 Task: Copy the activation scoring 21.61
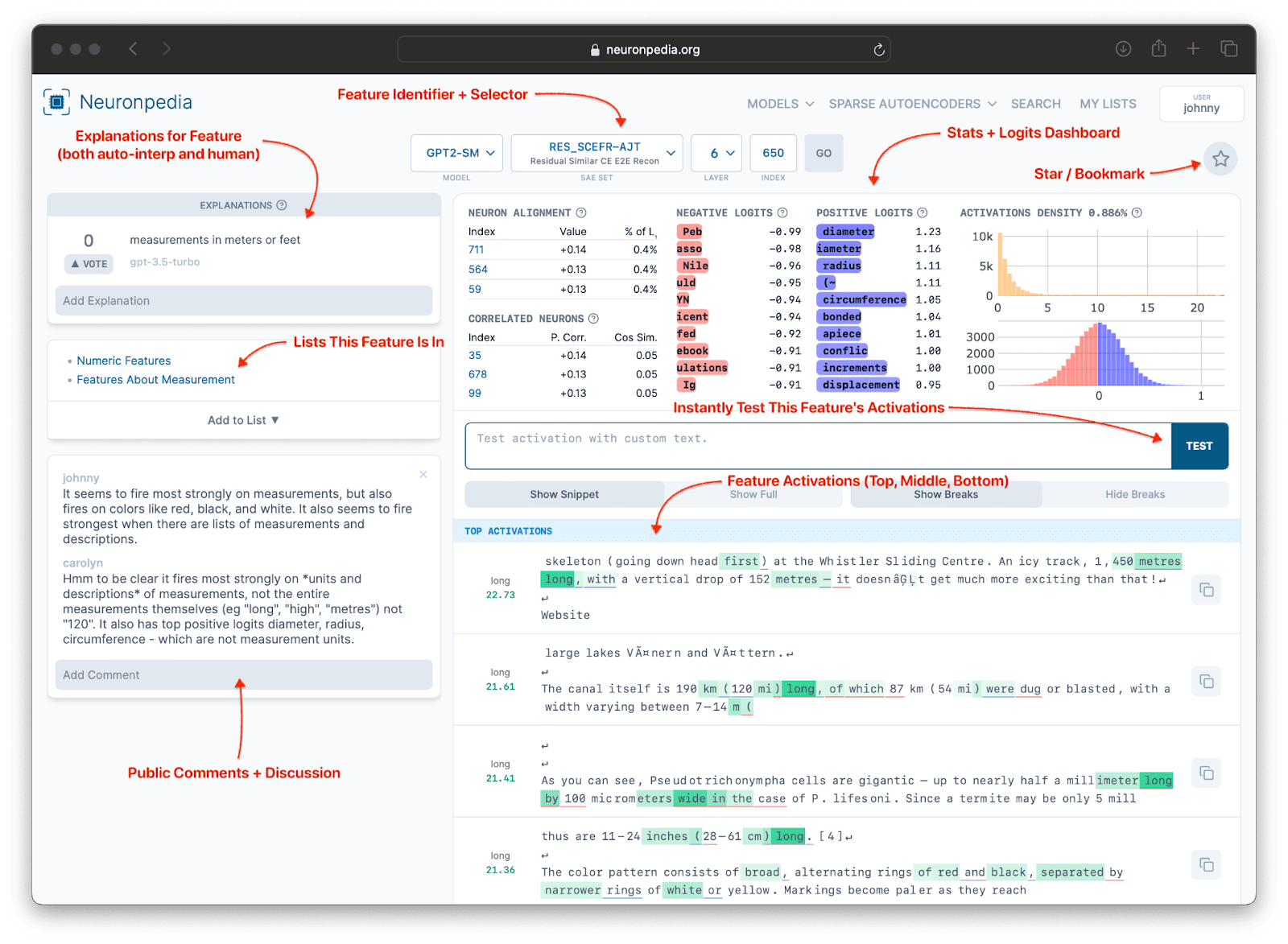coord(1206,682)
